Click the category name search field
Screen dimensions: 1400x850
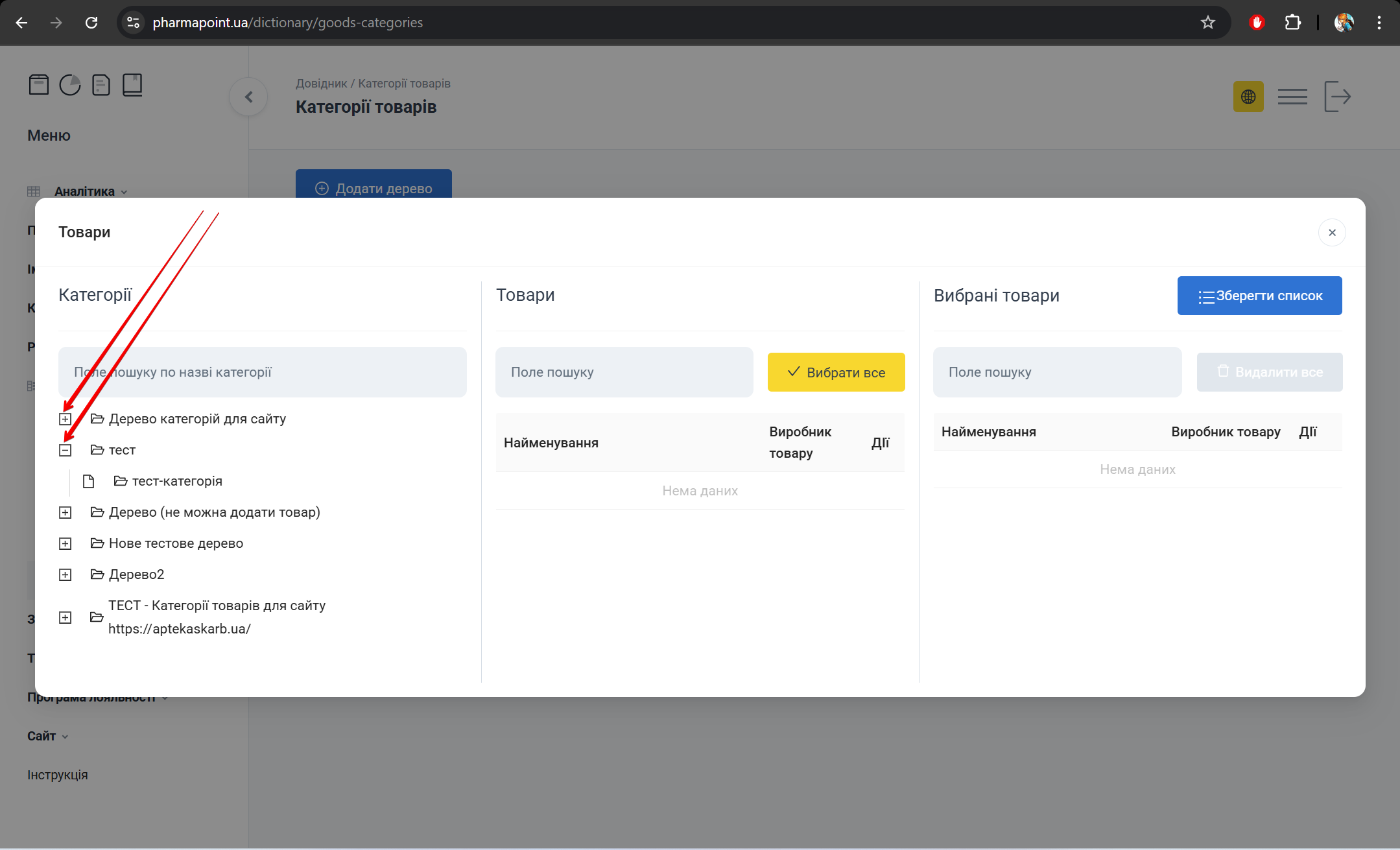coord(262,372)
